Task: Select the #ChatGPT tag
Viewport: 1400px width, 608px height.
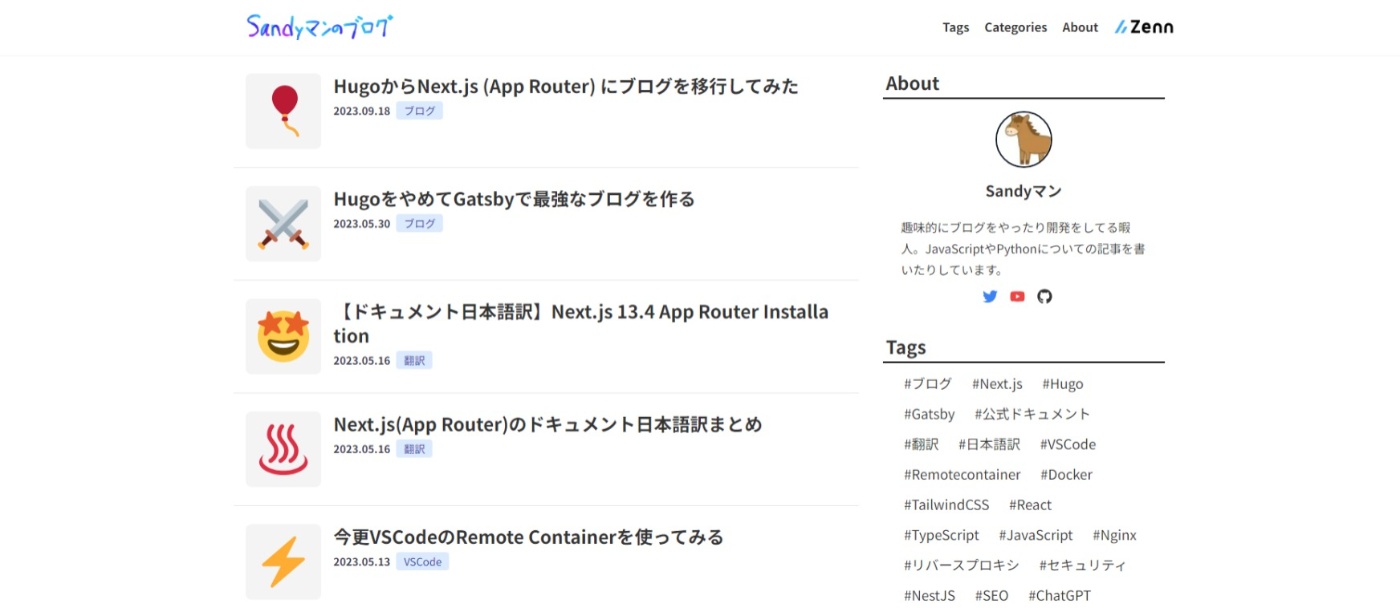Action: click(x=1059, y=596)
